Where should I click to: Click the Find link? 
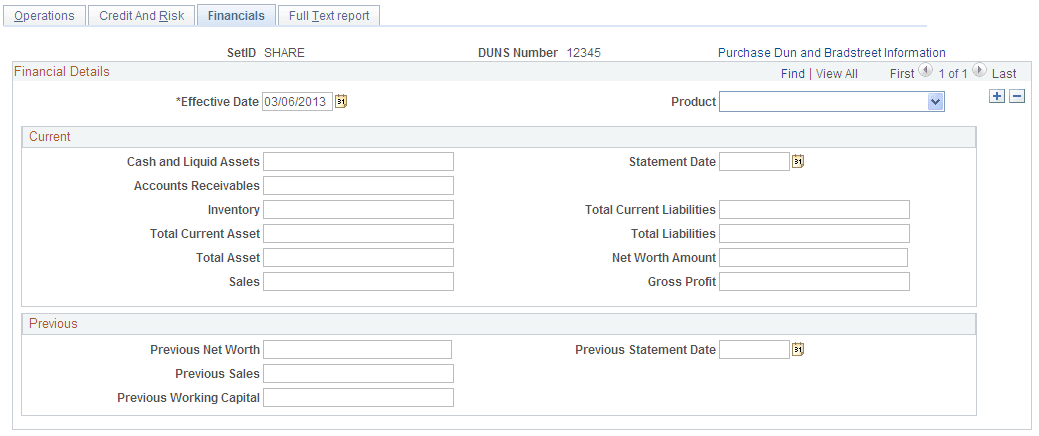pos(792,73)
